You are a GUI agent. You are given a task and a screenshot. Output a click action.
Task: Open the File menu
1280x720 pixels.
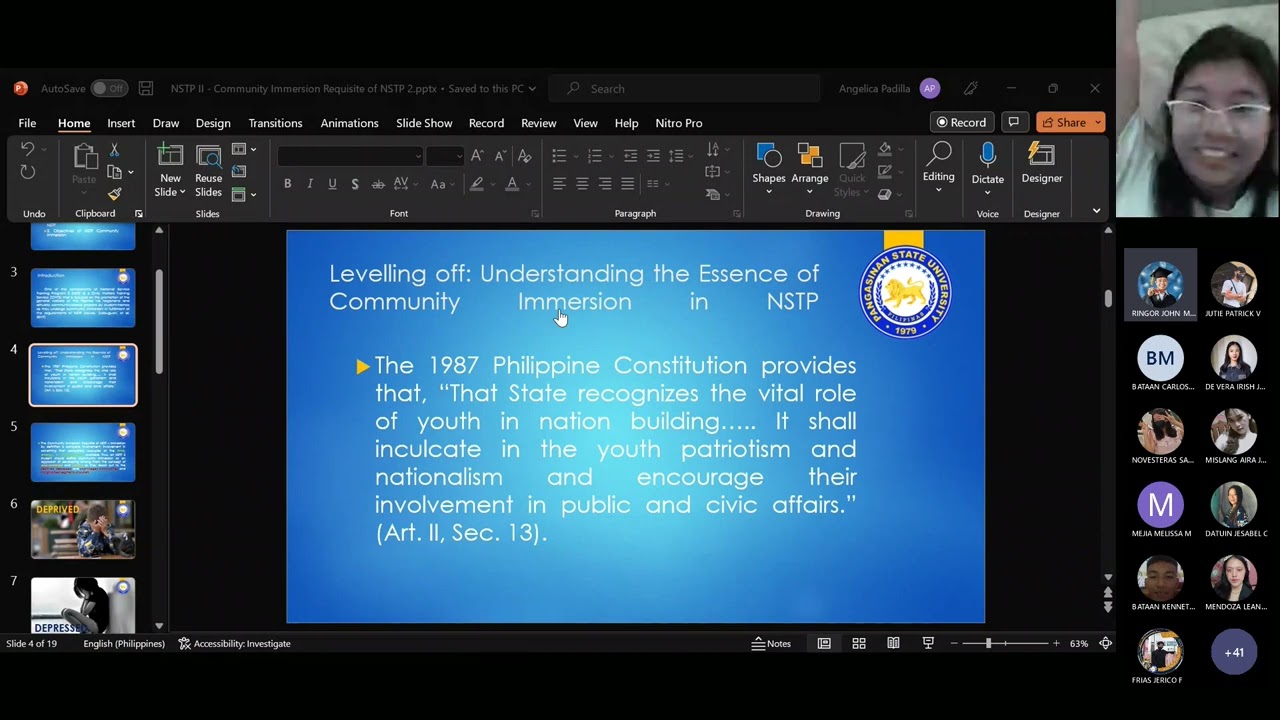[x=27, y=123]
